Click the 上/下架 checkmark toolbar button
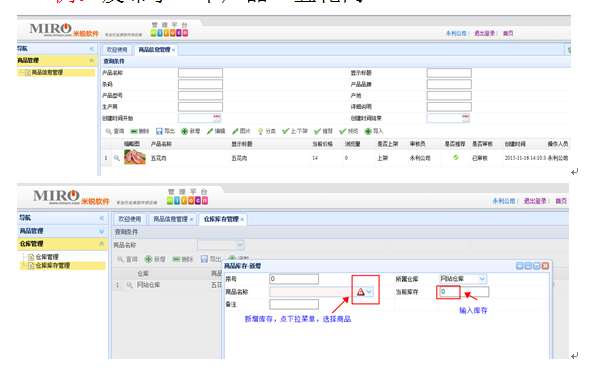 [x=295, y=131]
